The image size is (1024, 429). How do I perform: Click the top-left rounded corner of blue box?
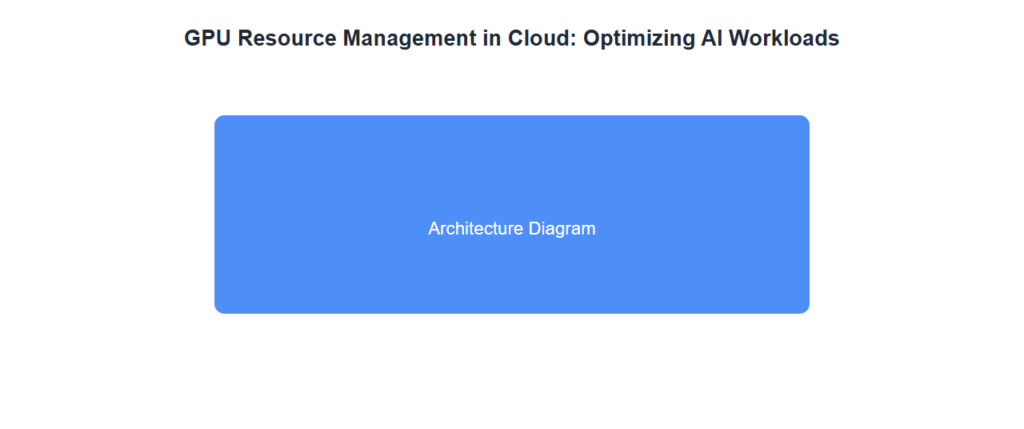(x=220, y=121)
